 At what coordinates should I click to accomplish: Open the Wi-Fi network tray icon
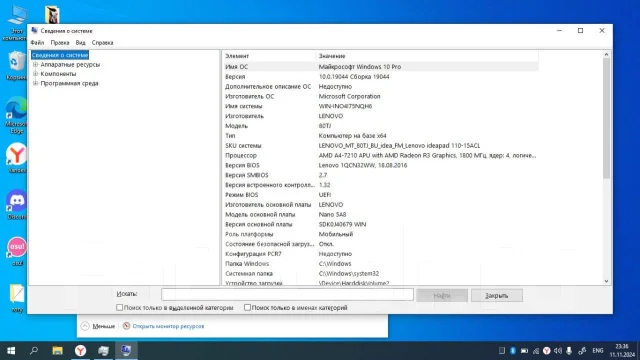[x=536, y=351]
